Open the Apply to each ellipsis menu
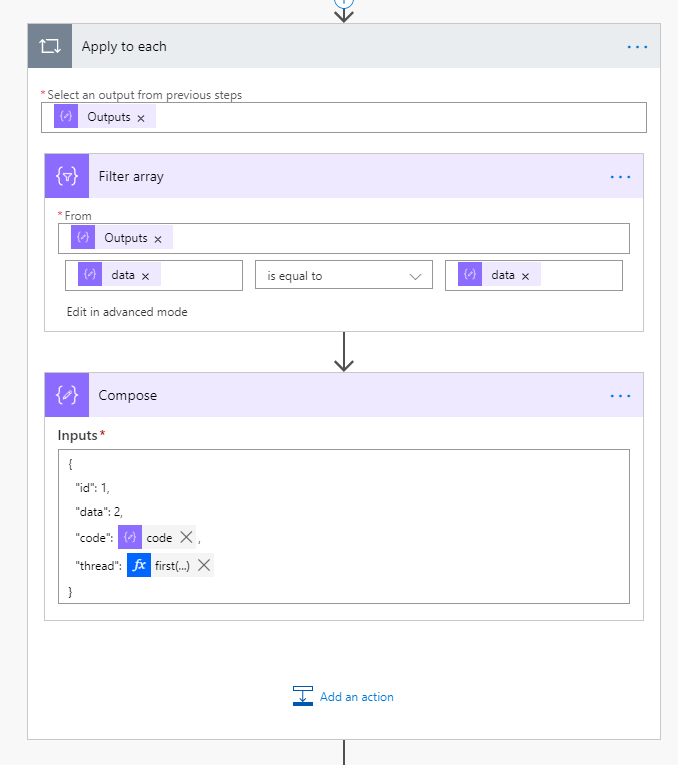 [x=637, y=47]
